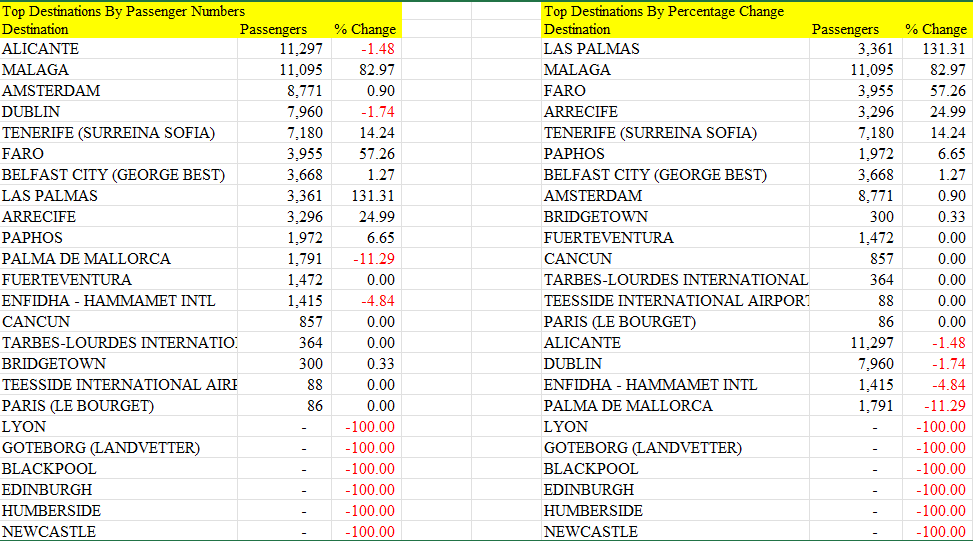973x541 pixels.
Task: Select the PAPHOS cell in right table
Action: pos(675,154)
